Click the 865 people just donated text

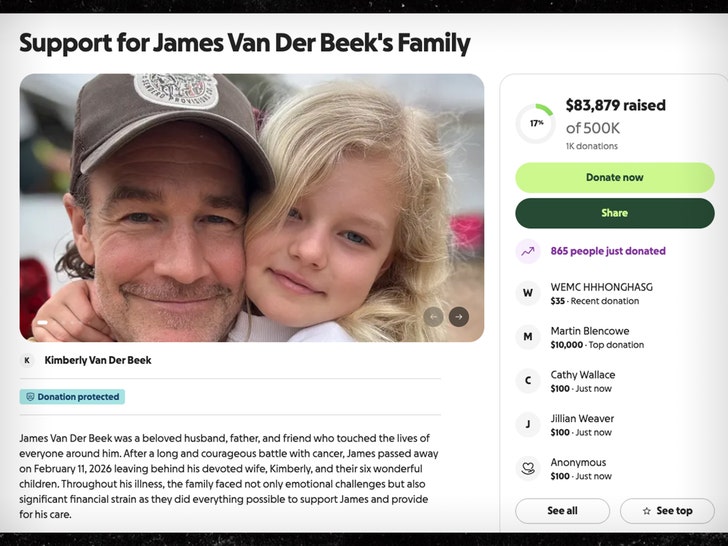coord(608,251)
